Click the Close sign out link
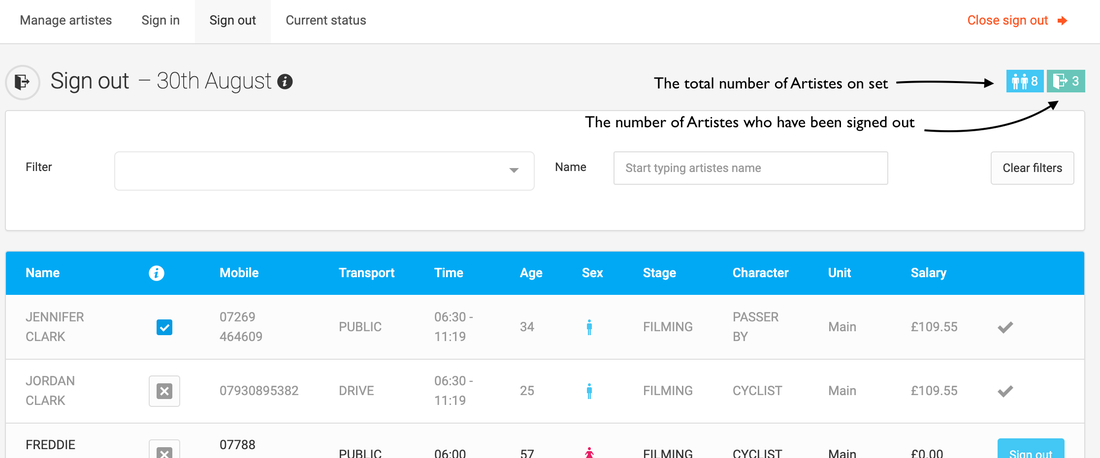 1017,21
